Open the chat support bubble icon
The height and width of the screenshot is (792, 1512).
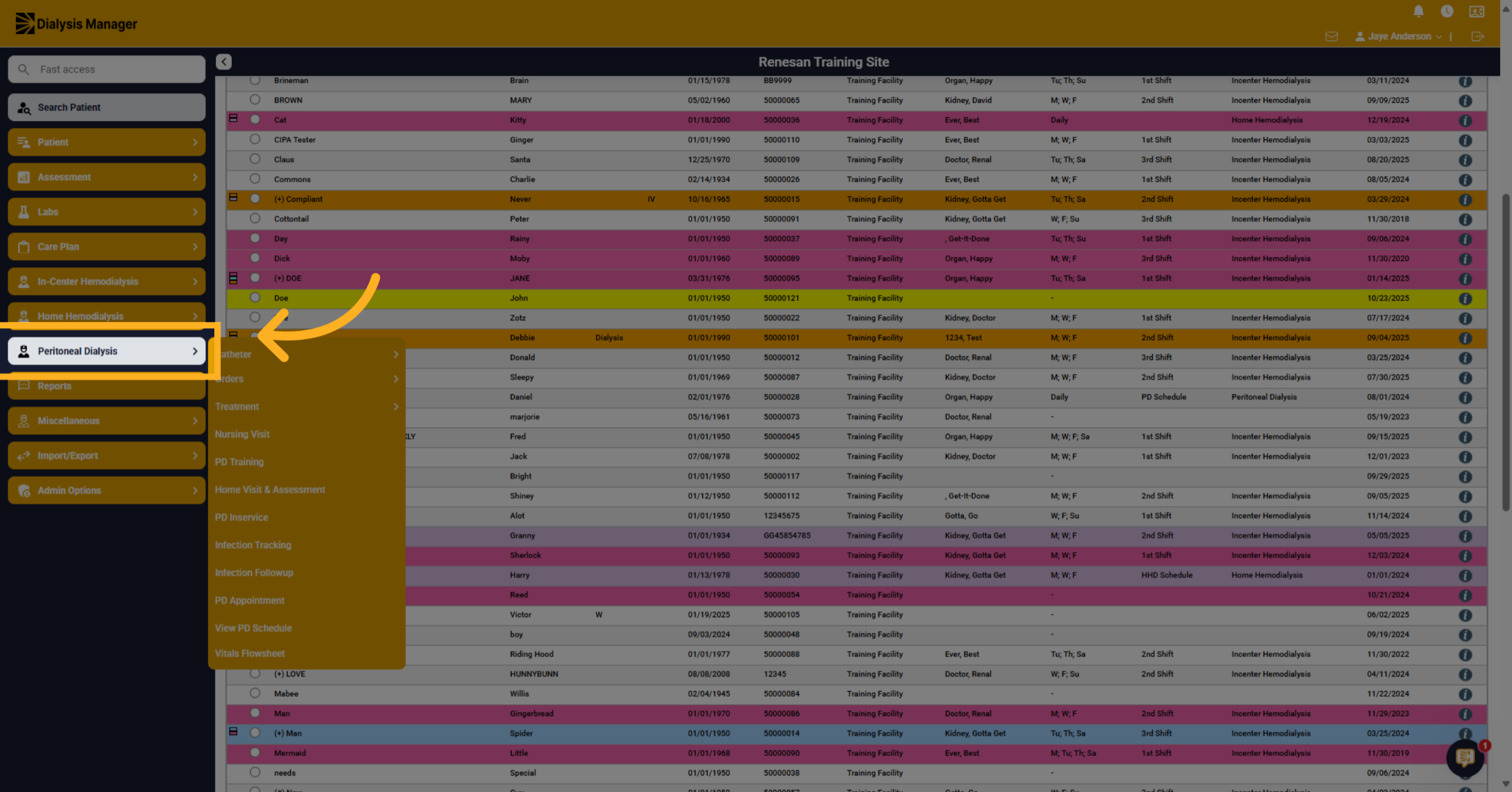(x=1465, y=757)
